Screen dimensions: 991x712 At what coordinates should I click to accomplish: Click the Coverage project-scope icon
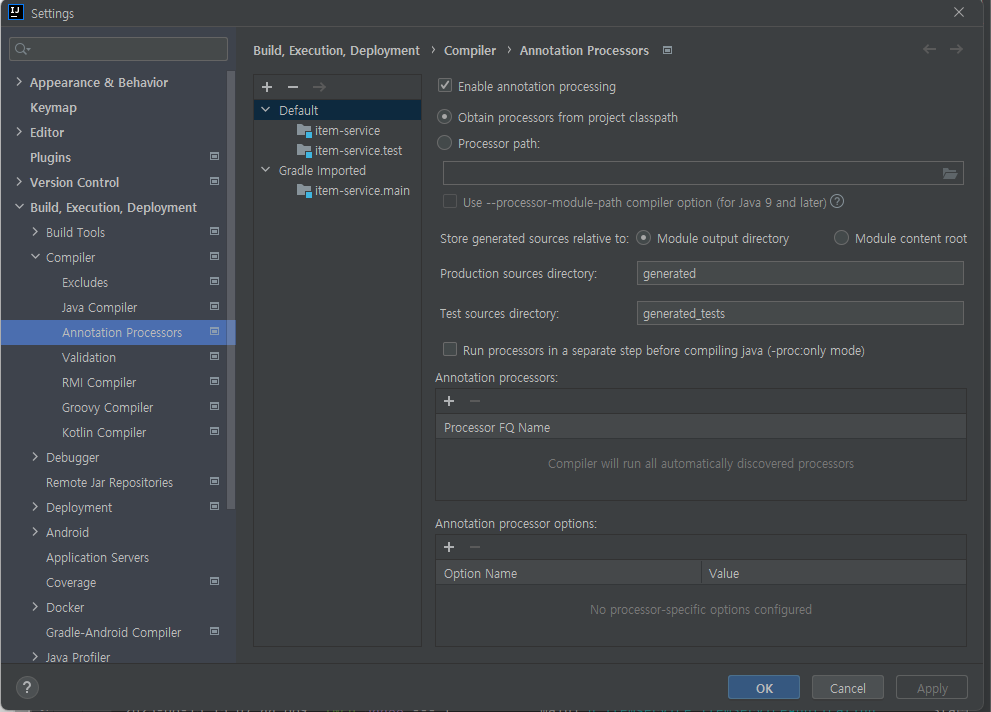pos(214,581)
